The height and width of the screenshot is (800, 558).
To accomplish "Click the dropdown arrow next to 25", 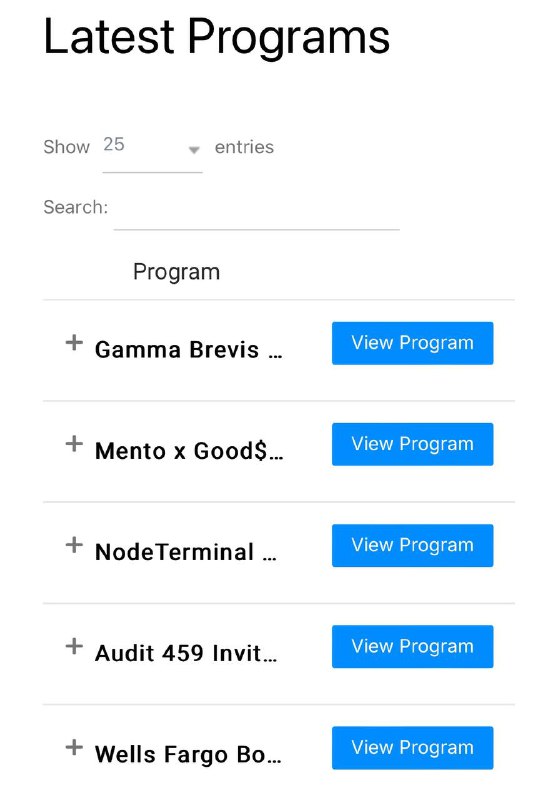I will [194, 150].
